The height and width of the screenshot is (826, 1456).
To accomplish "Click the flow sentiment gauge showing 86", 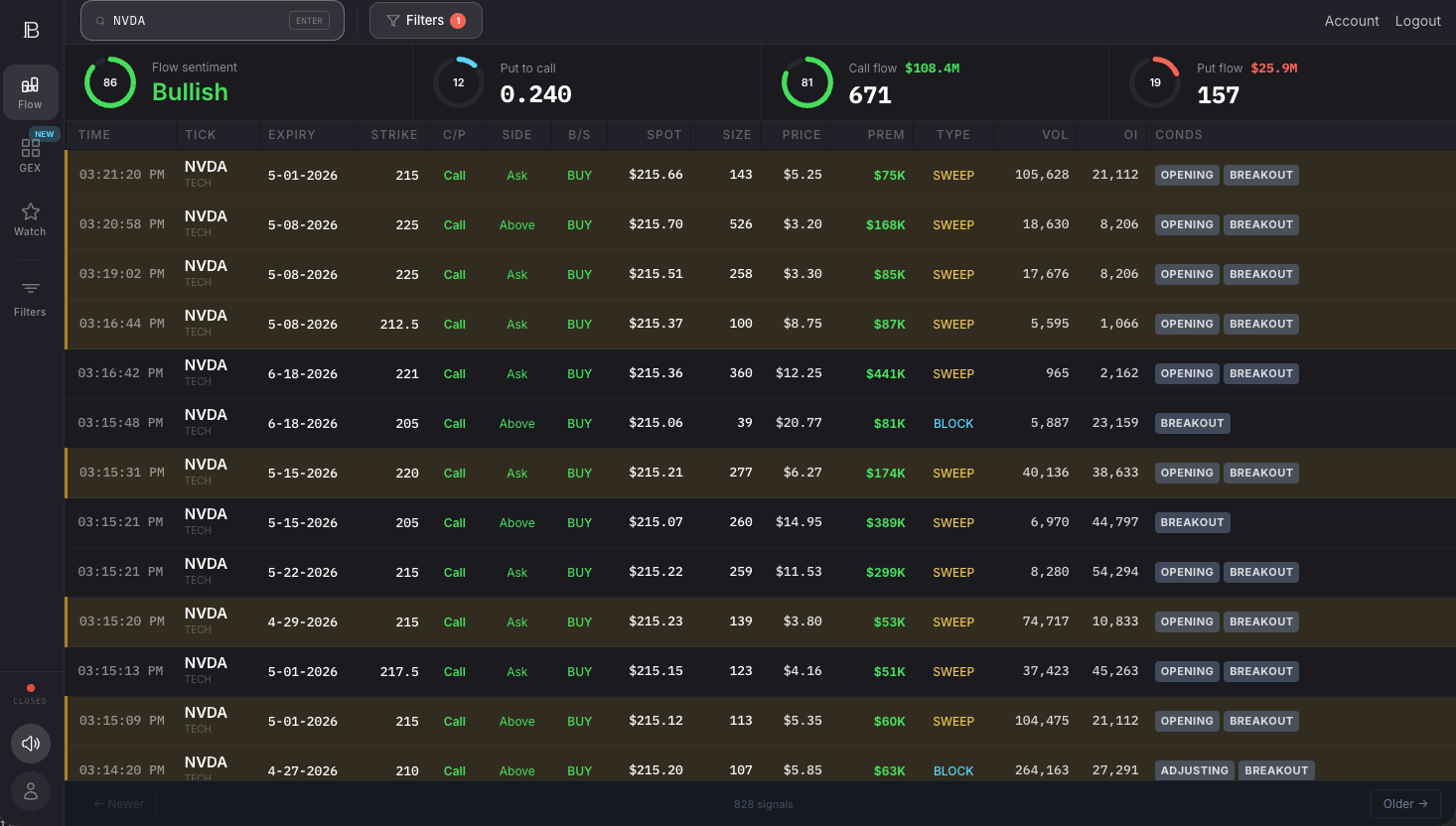I will (110, 82).
